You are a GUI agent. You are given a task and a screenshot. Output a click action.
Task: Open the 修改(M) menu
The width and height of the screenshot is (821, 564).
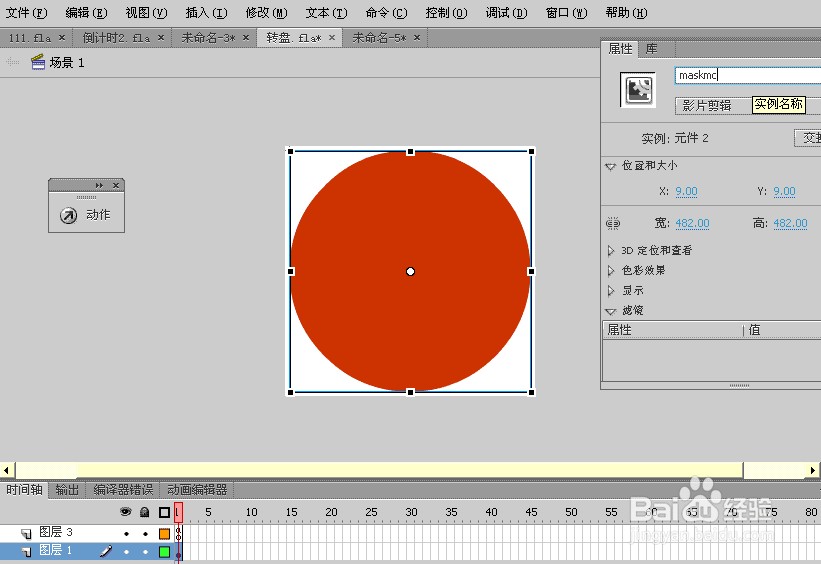coord(267,13)
